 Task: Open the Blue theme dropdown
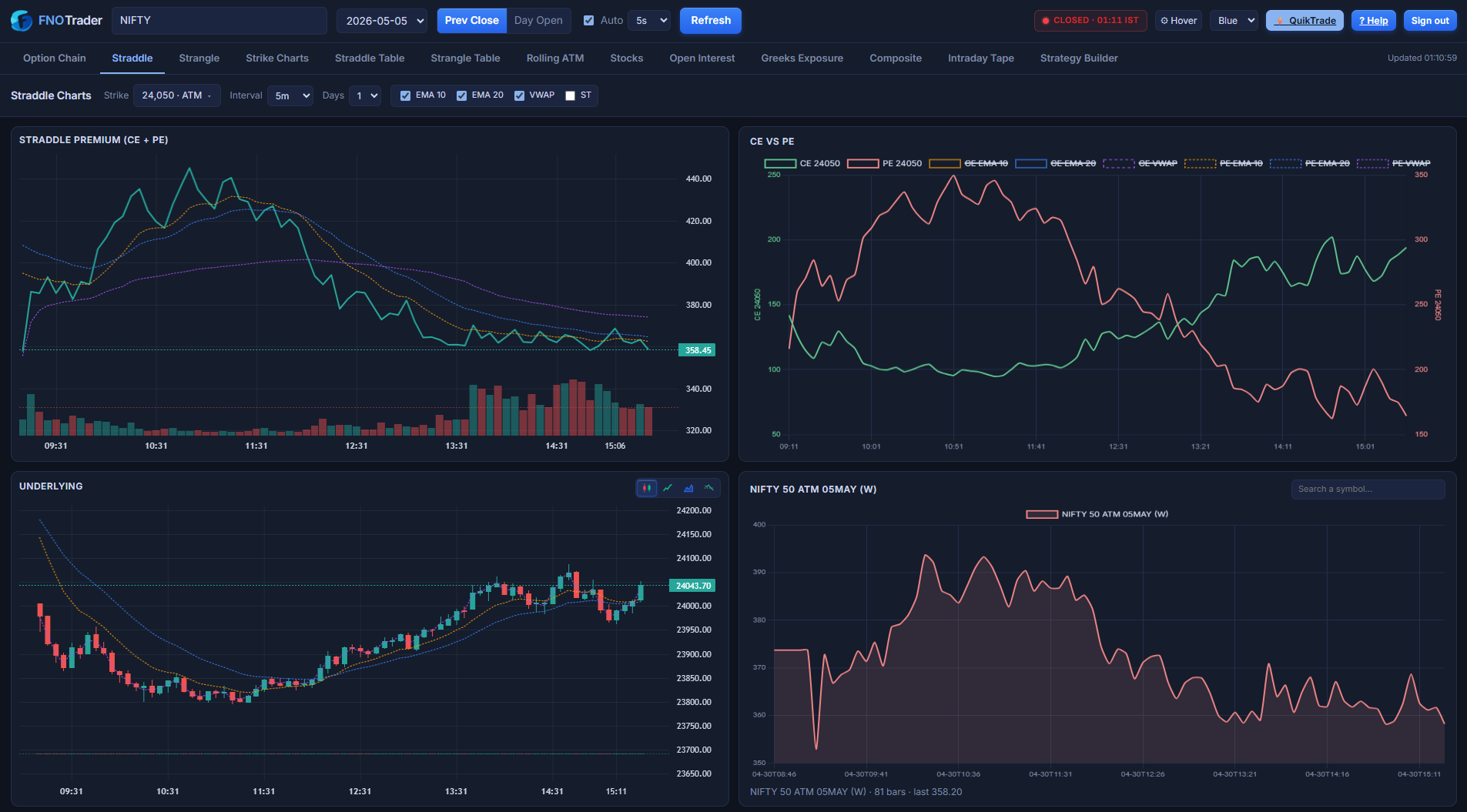pos(1234,21)
